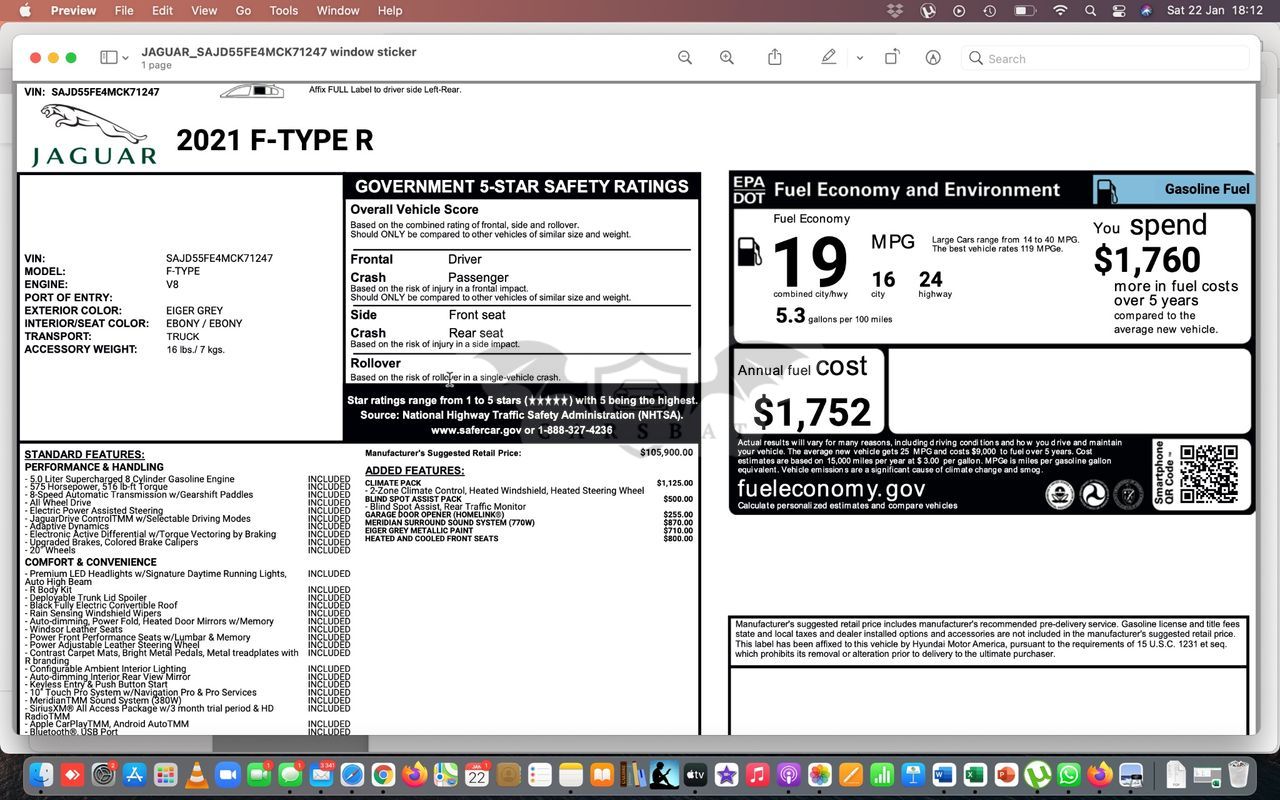This screenshot has height=800, width=1280.
Task: Click the 'STANDARD FEATURES:' heading
Action: tap(84, 455)
